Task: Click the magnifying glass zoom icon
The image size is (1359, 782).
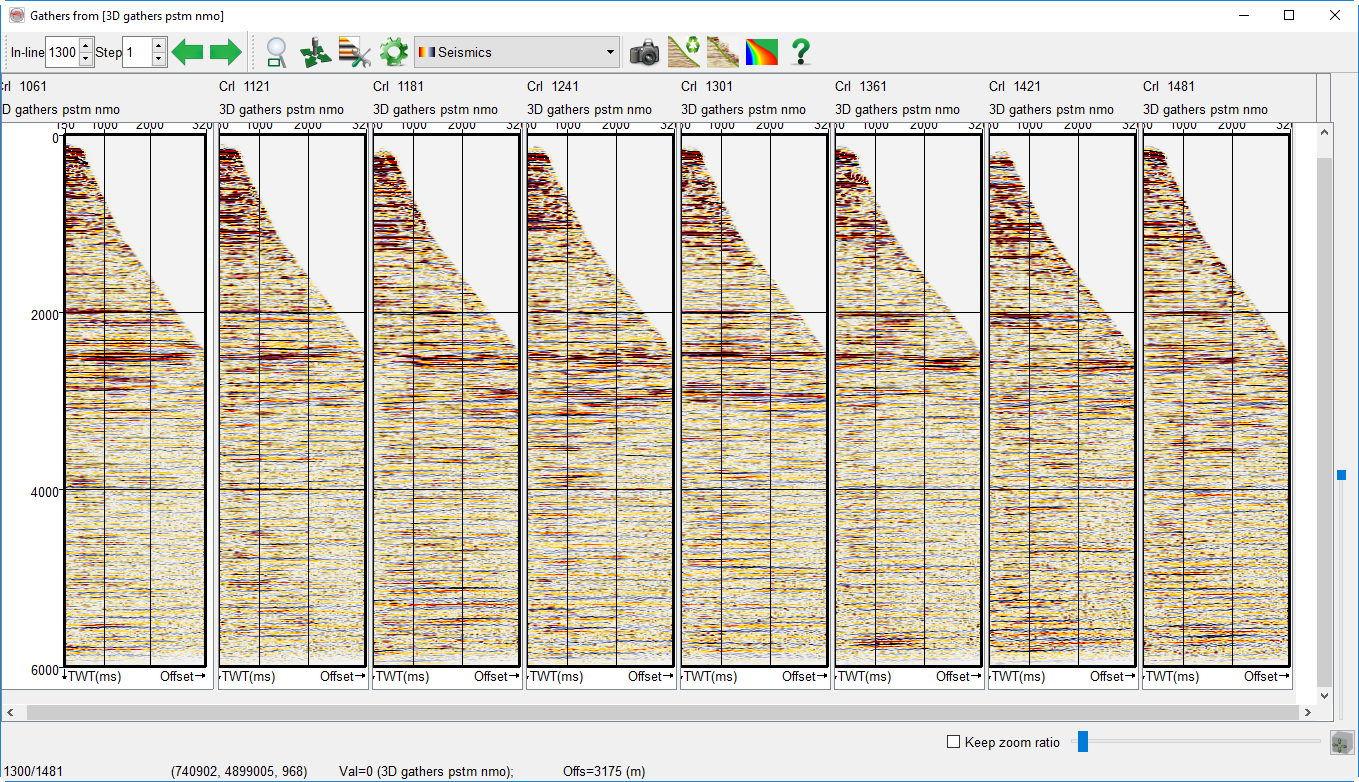Action: coord(276,52)
